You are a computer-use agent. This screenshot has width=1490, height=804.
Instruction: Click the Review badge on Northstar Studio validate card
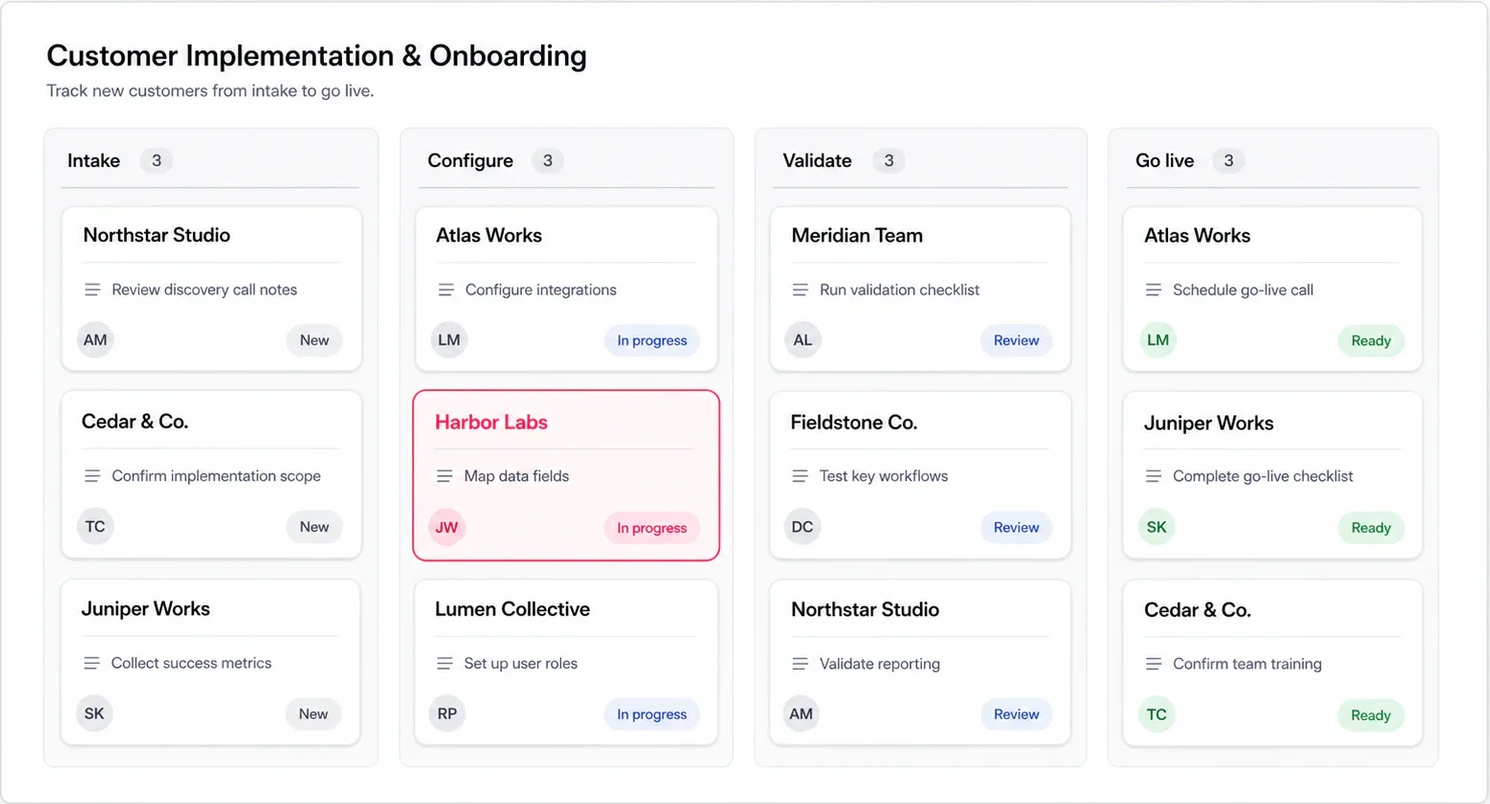[x=1016, y=714]
